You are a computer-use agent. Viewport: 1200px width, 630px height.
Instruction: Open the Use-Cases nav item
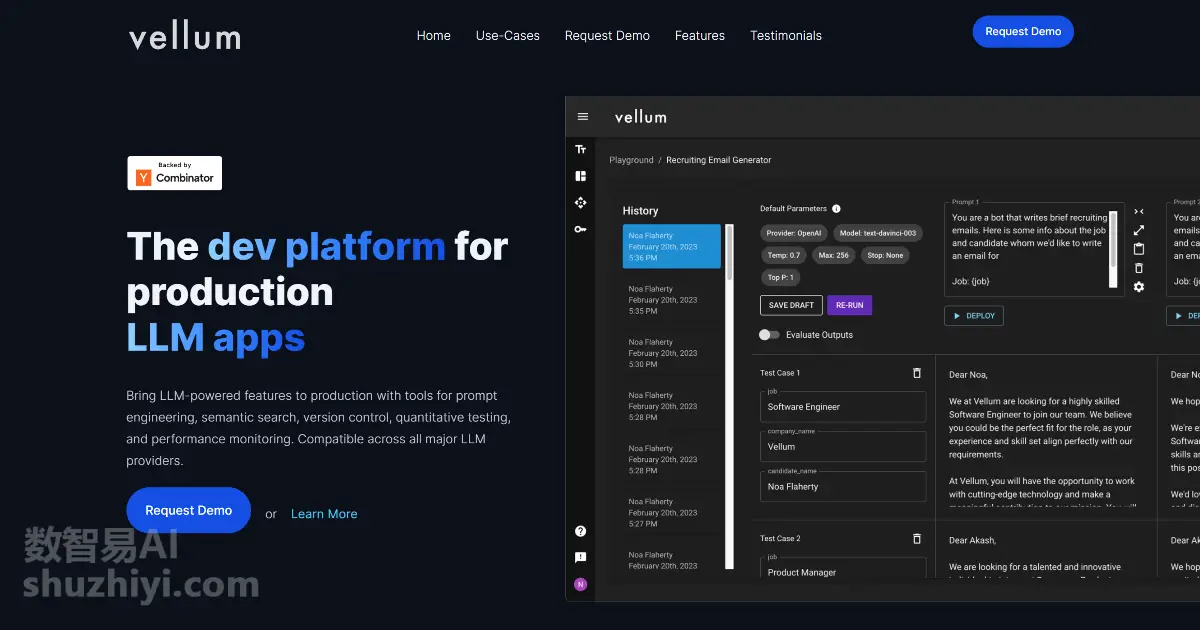508,35
